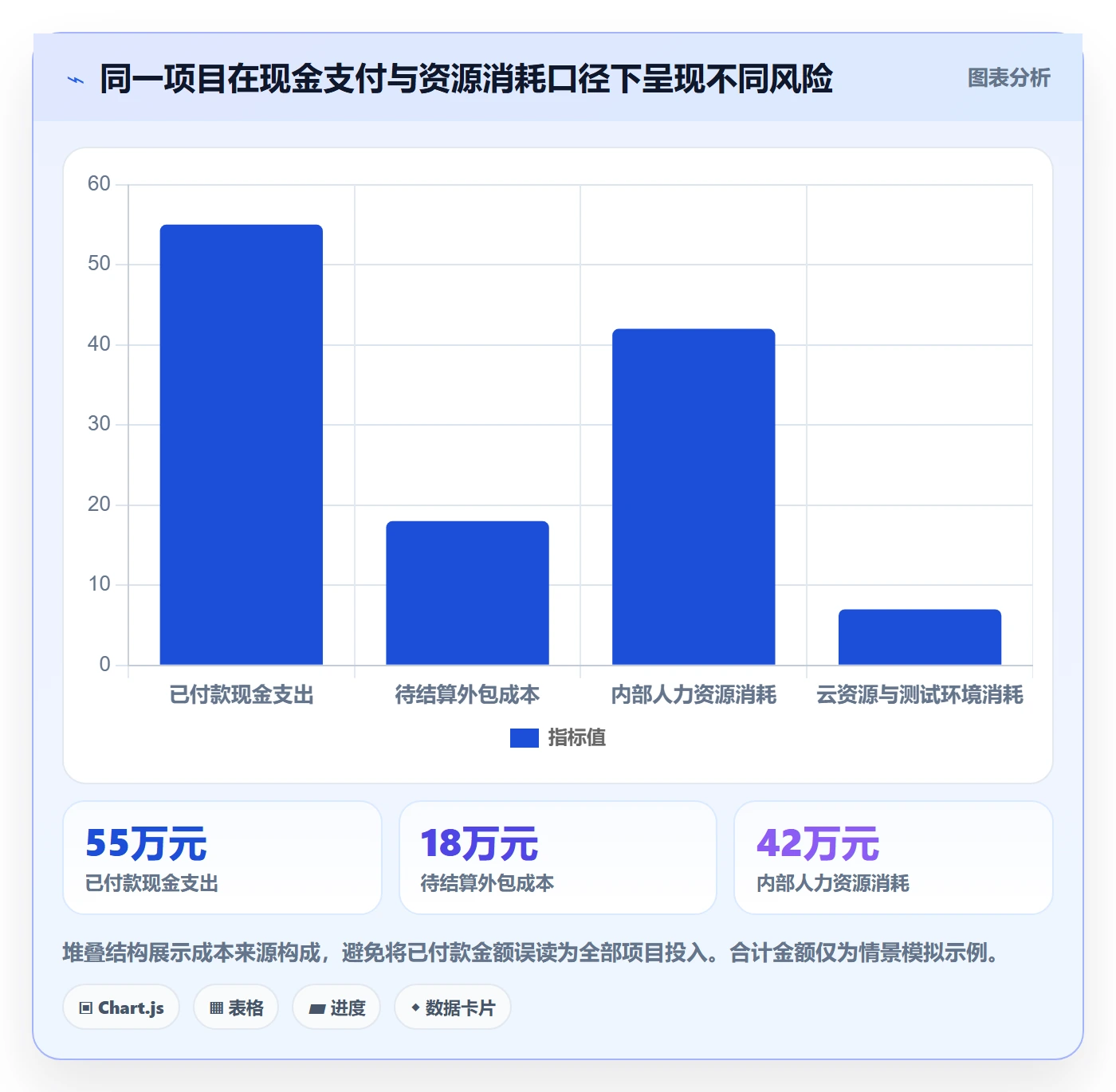Click the 待结算外包成本 bar in the chart
This screenshot has width=1116, height=1092.
468,593
